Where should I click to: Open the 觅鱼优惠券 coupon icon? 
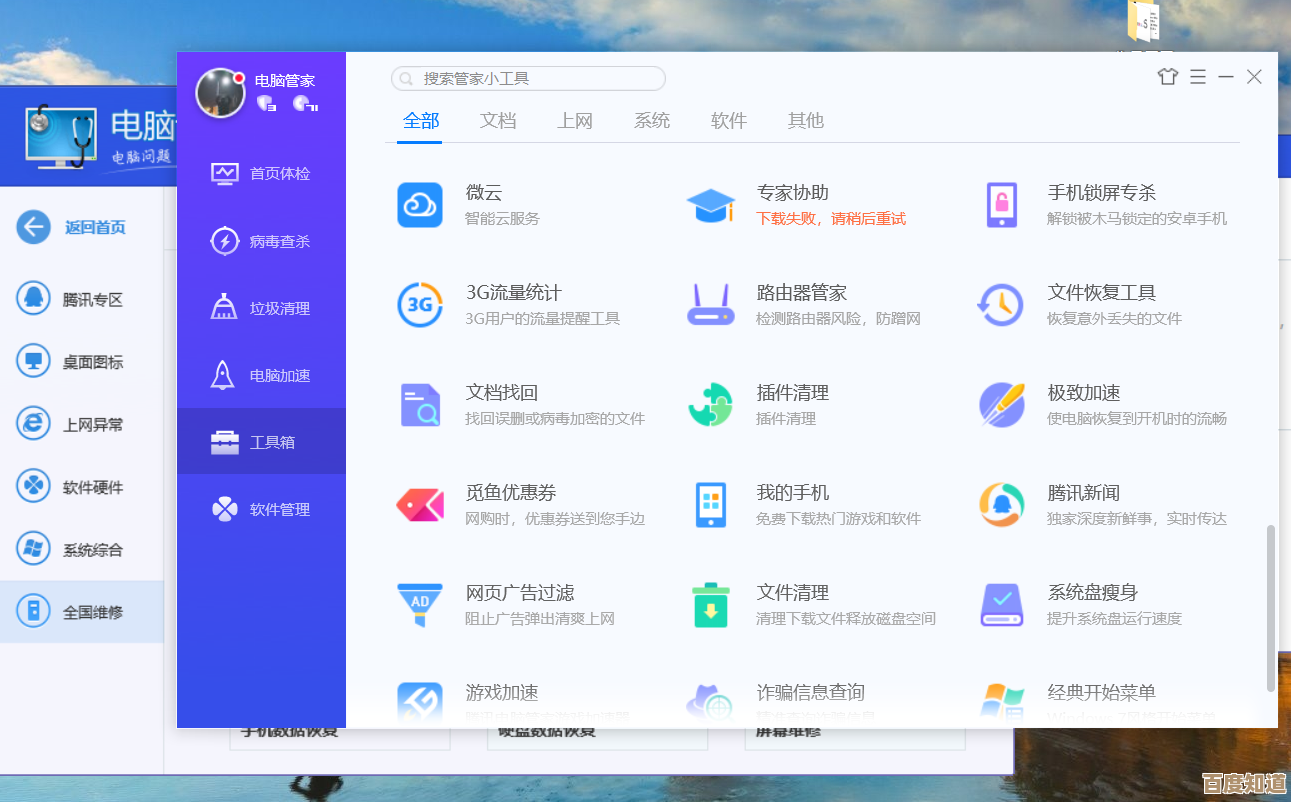[420, 505]
